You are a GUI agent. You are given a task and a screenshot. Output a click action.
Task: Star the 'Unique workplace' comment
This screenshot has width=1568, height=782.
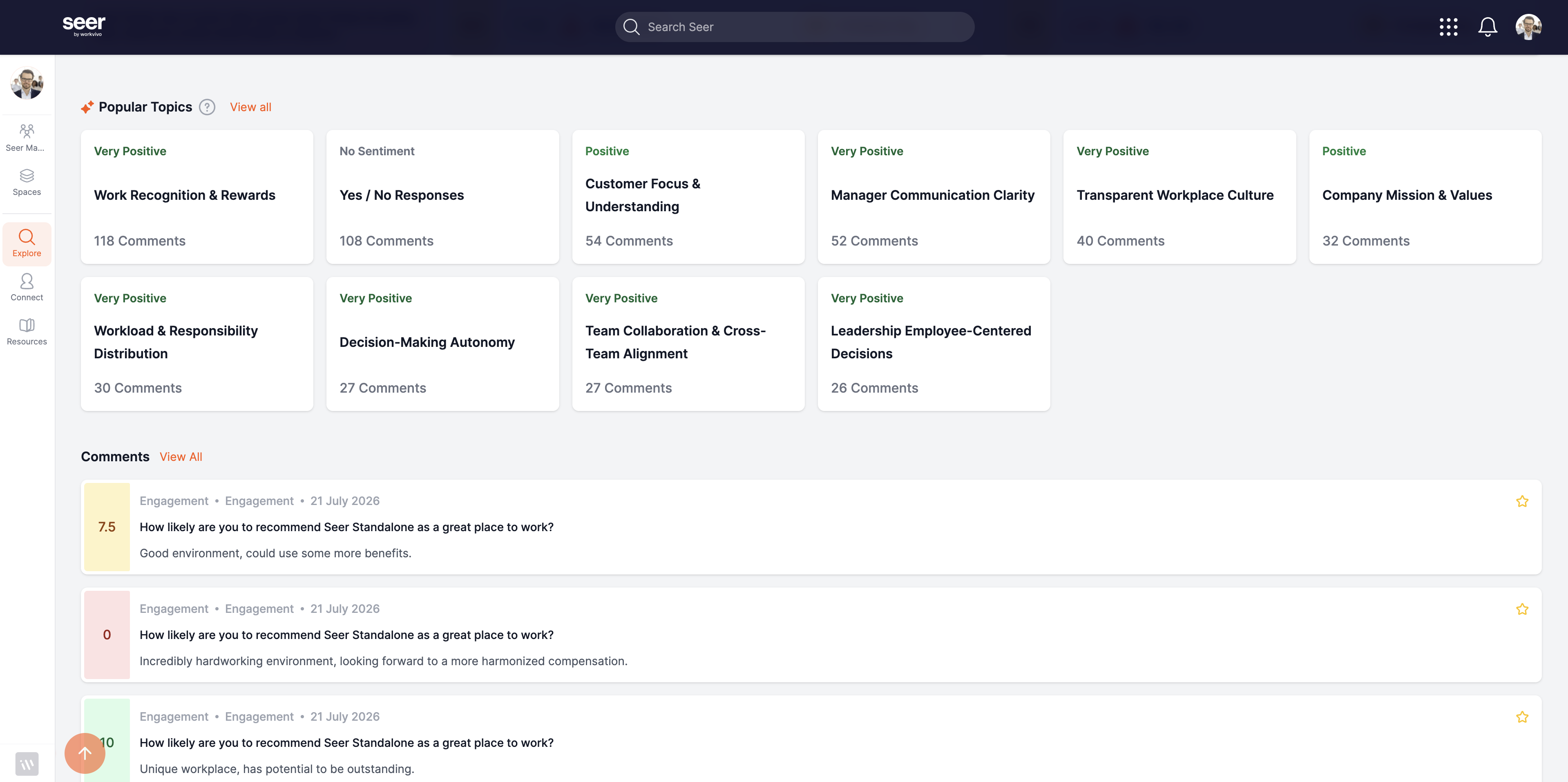coord(1522,716)
